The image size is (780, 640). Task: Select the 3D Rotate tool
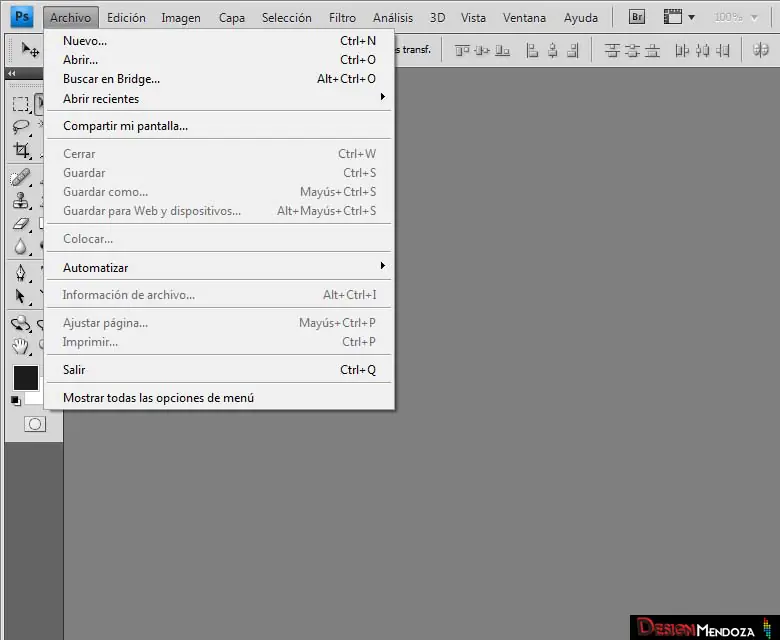tap(20, 324)
